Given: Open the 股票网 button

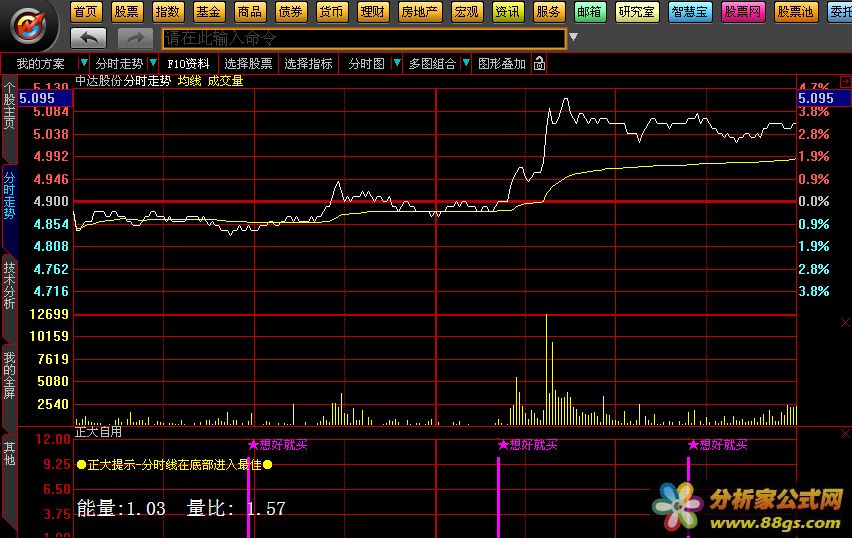Looking at the screenshot, I should click(x=743, y=12).
